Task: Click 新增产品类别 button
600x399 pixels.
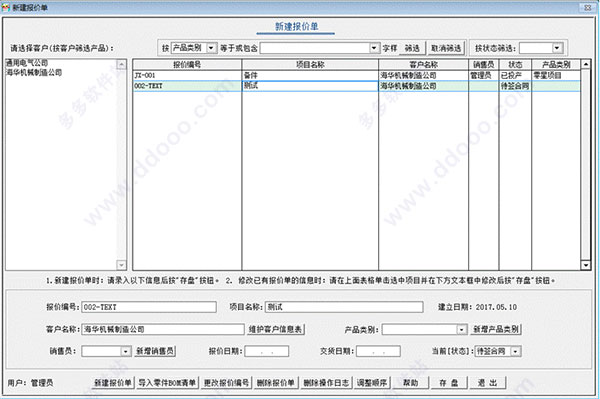Action: pyautogui.click(x=496, y=329)
